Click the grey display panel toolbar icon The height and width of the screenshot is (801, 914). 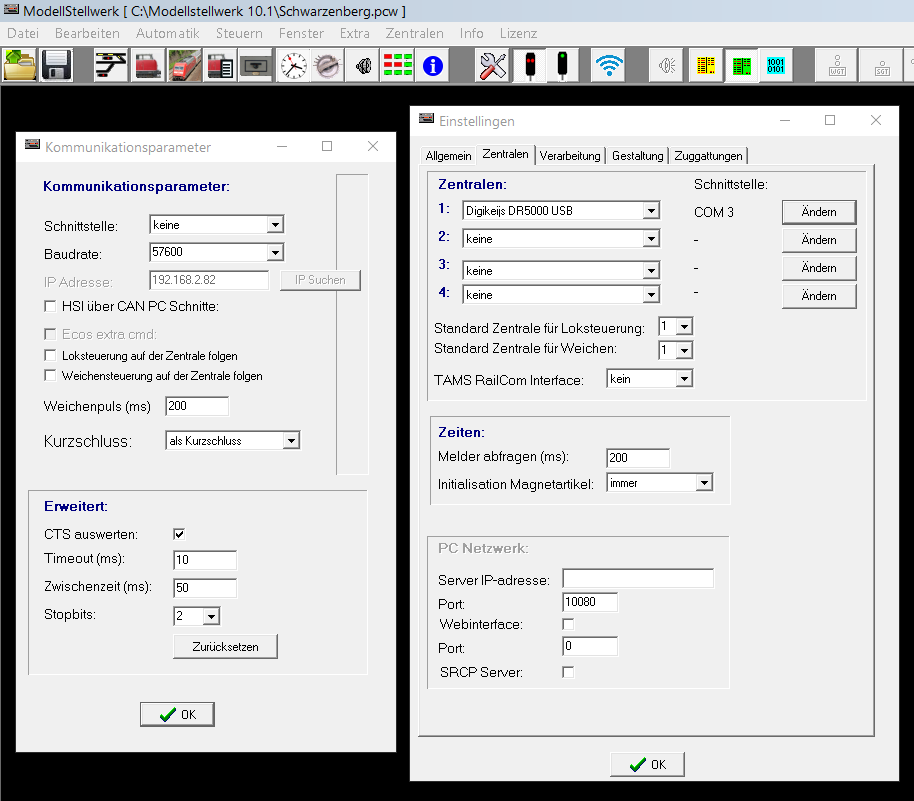256,65
